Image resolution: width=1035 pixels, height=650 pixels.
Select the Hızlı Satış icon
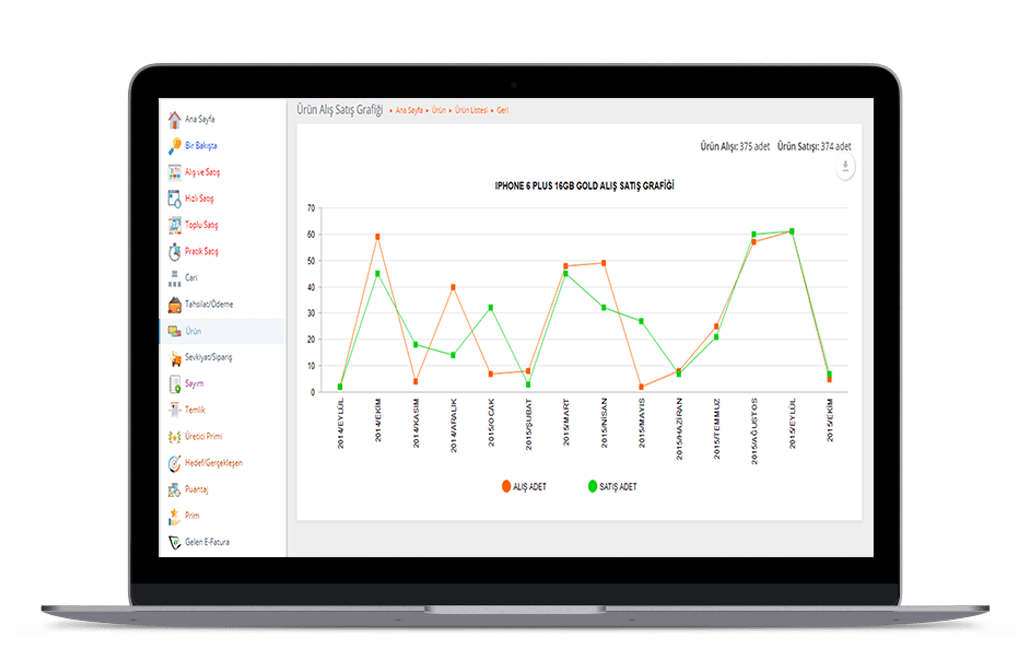tap(175, 198)
